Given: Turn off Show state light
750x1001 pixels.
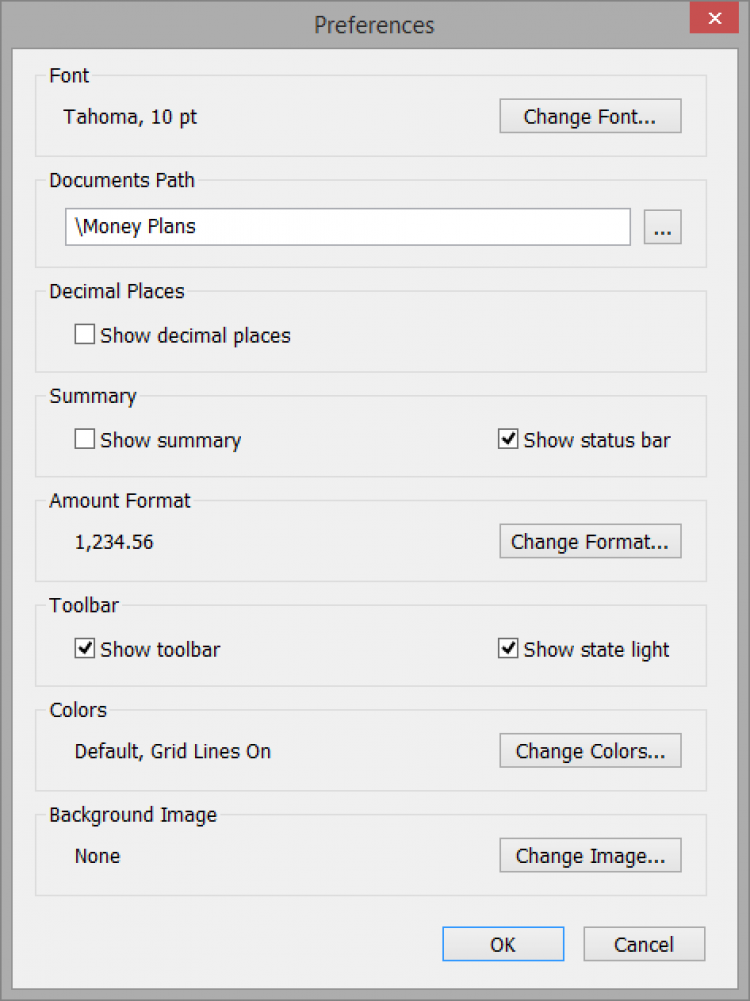Looking at the screenshot, I should tap(508, 649).
